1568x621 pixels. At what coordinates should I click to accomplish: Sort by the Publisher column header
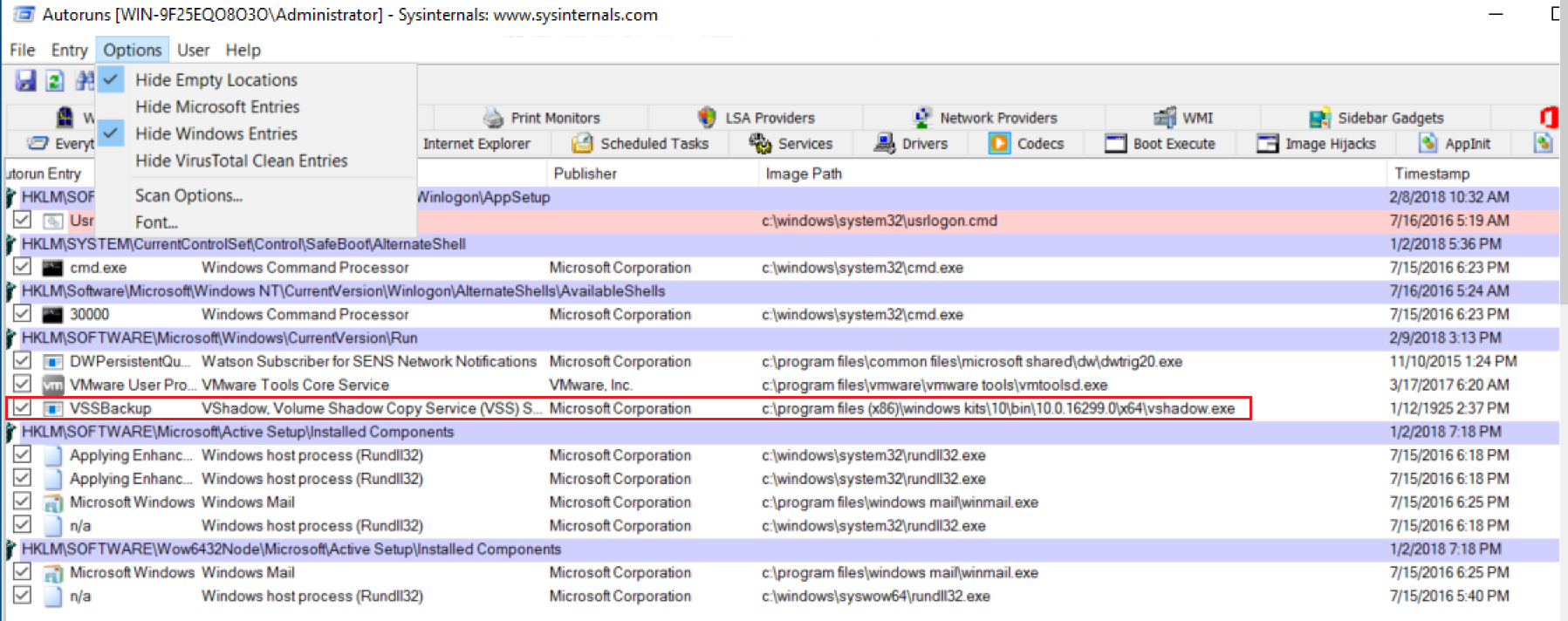585,174
